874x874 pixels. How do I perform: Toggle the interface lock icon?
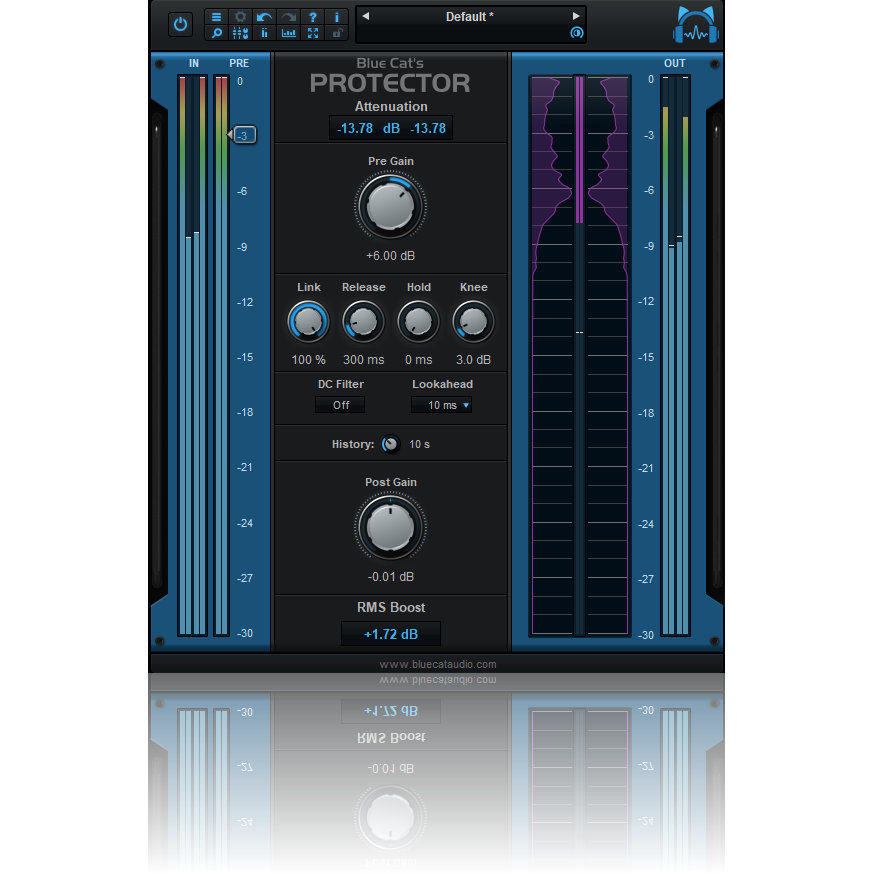pos(336,33)
